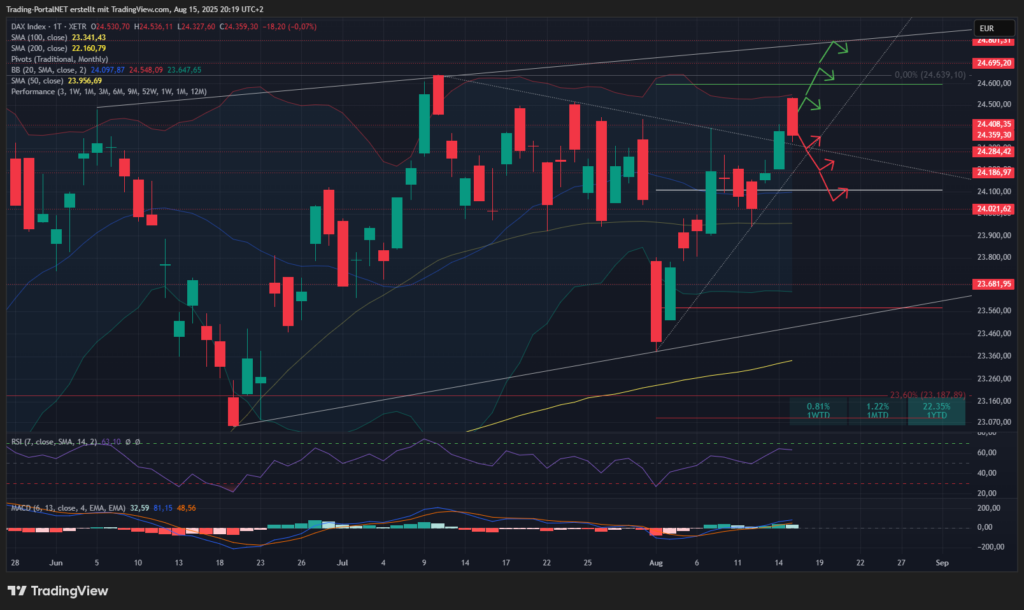
Task: Select the SMA (100, close) indicator legend
Action: 38,37
